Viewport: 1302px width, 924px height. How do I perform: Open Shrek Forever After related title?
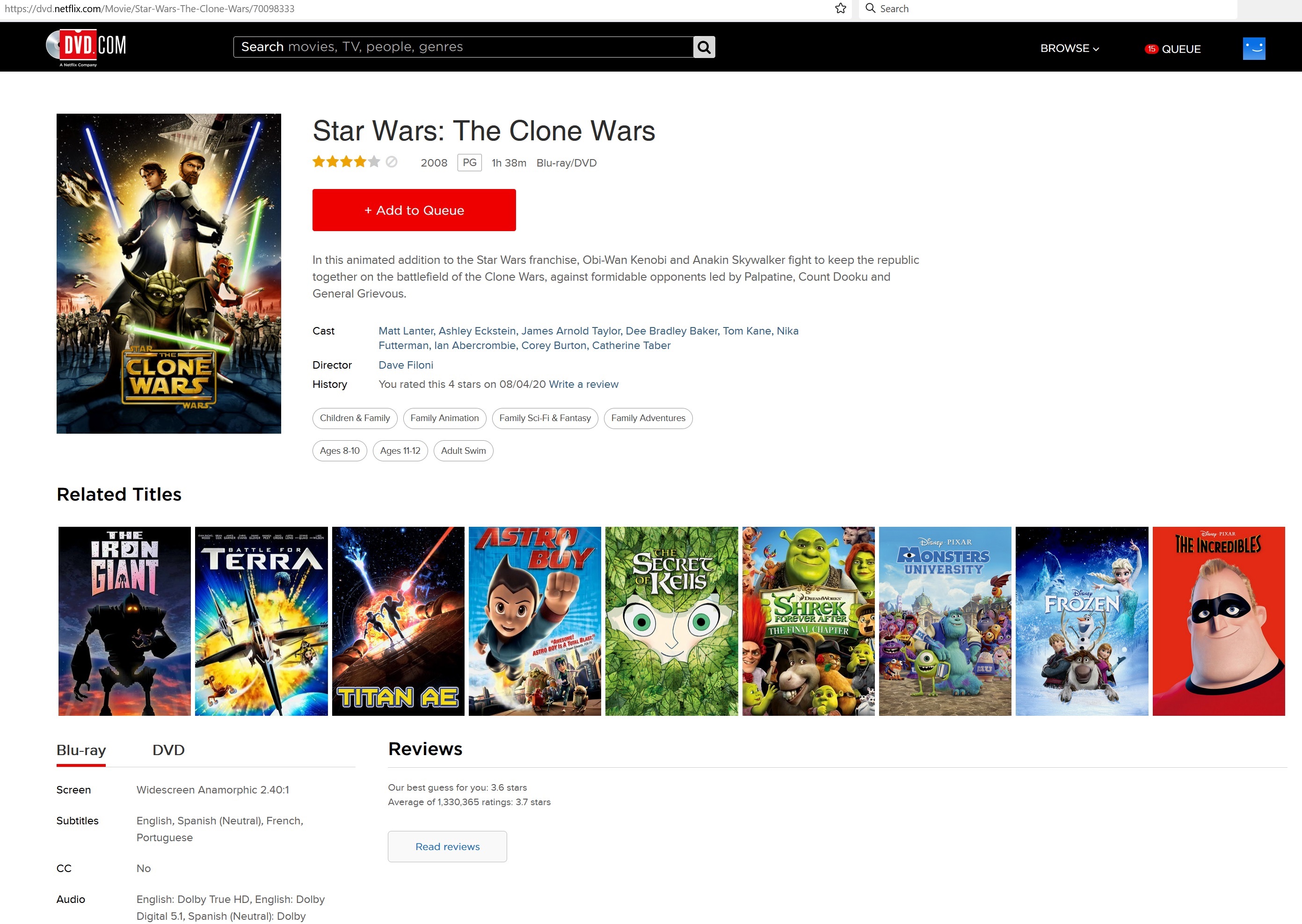click(x=808, y=621)
